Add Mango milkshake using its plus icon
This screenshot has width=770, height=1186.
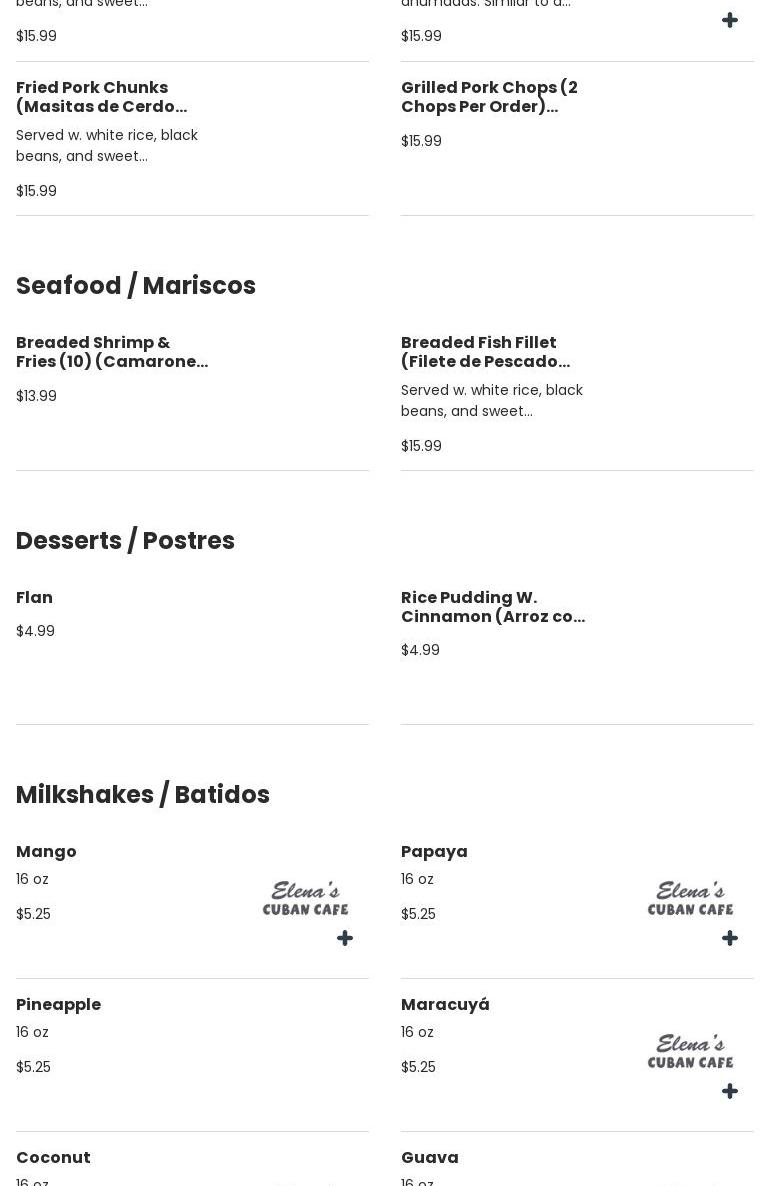(x=345, y=938)
